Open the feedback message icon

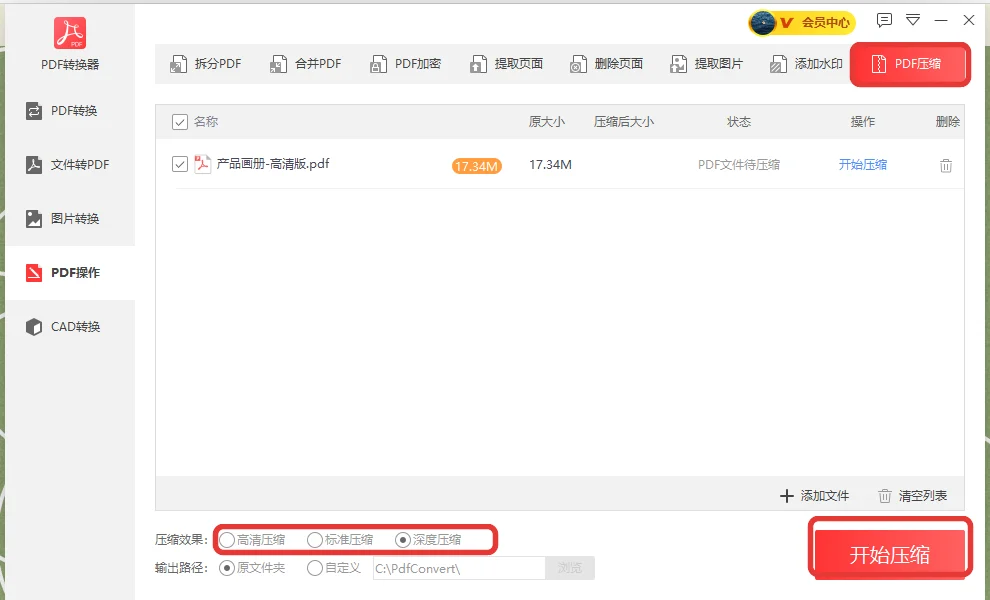884,20
